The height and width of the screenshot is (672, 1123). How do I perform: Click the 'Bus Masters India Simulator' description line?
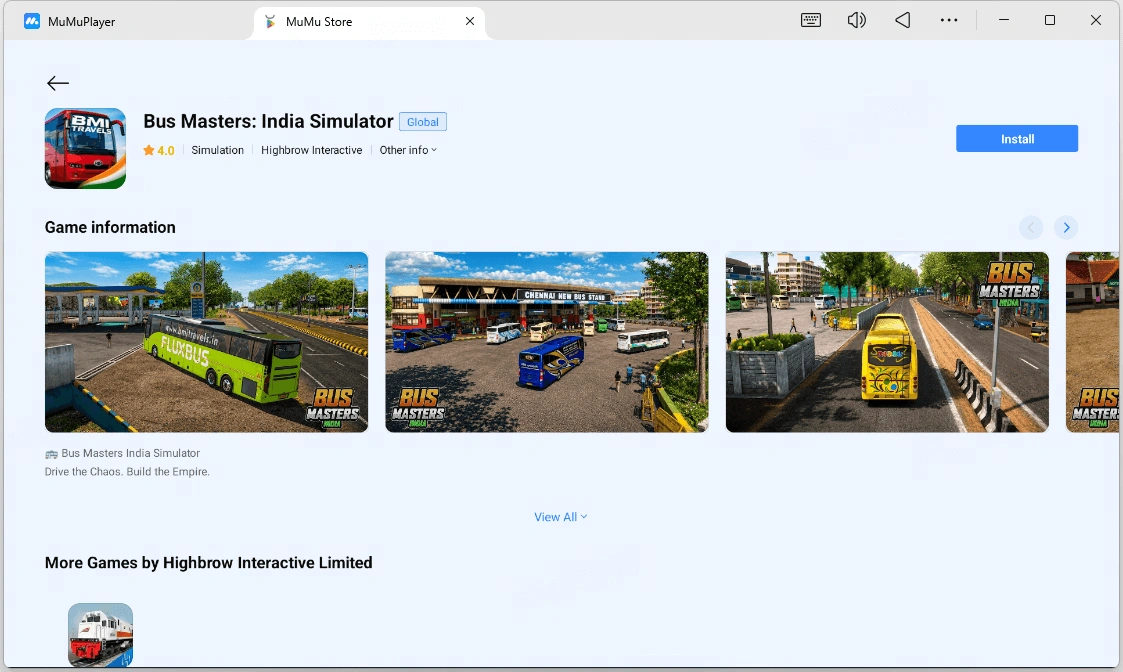point(122,453)
